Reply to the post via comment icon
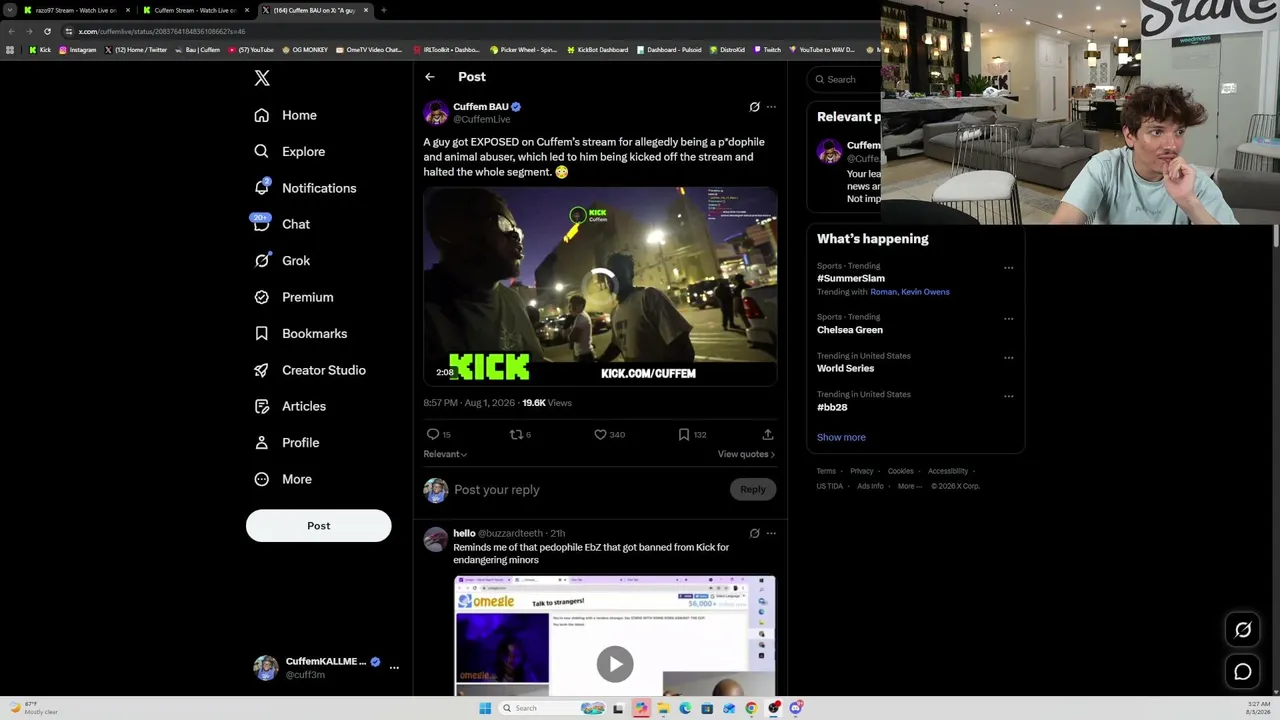 (x=433, y=434)
